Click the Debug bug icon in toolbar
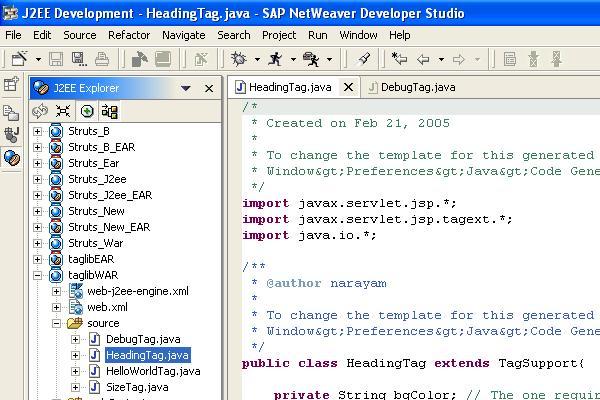 (x=238, y=60)
